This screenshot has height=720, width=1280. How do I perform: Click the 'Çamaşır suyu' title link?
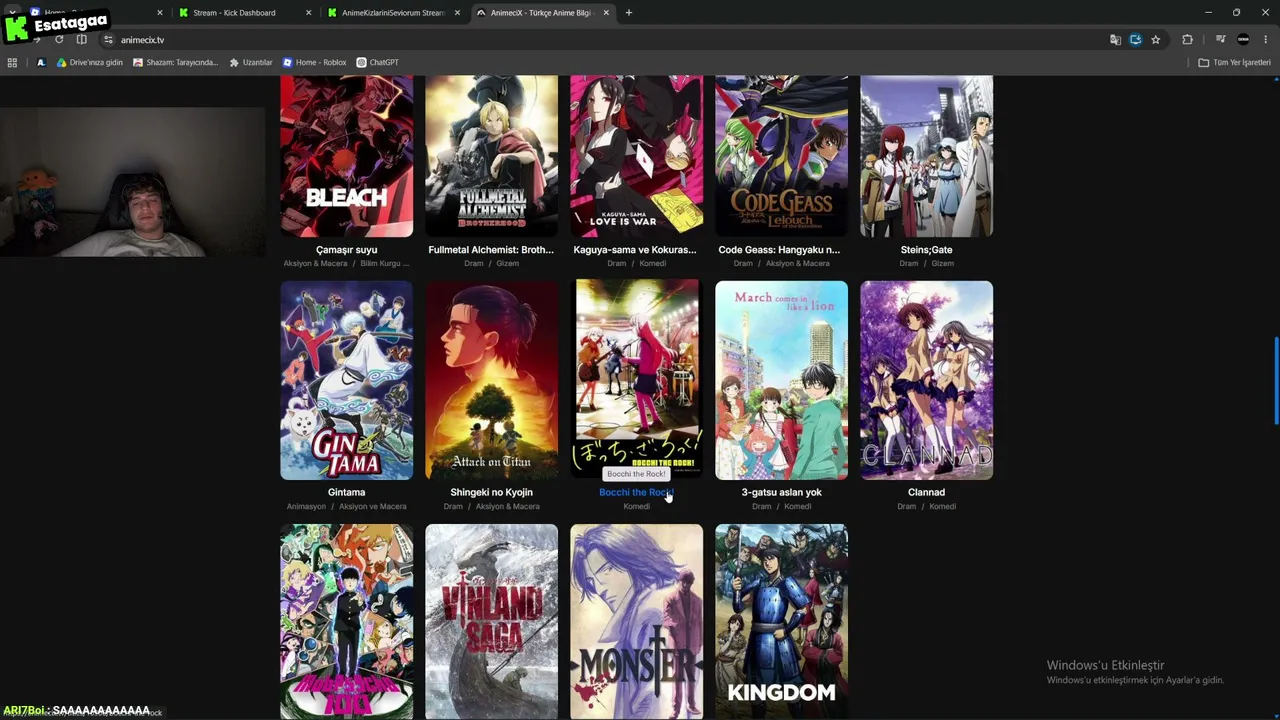tap(346, 250)
